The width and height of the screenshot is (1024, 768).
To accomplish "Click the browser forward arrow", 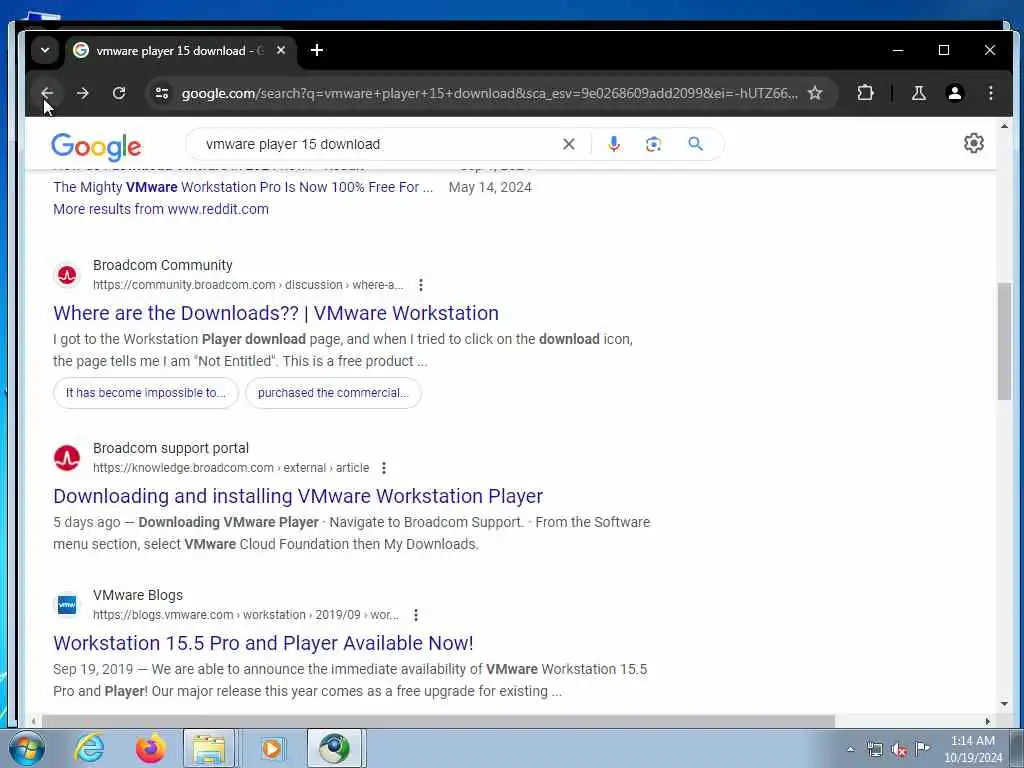I will [x=82, y=93].
